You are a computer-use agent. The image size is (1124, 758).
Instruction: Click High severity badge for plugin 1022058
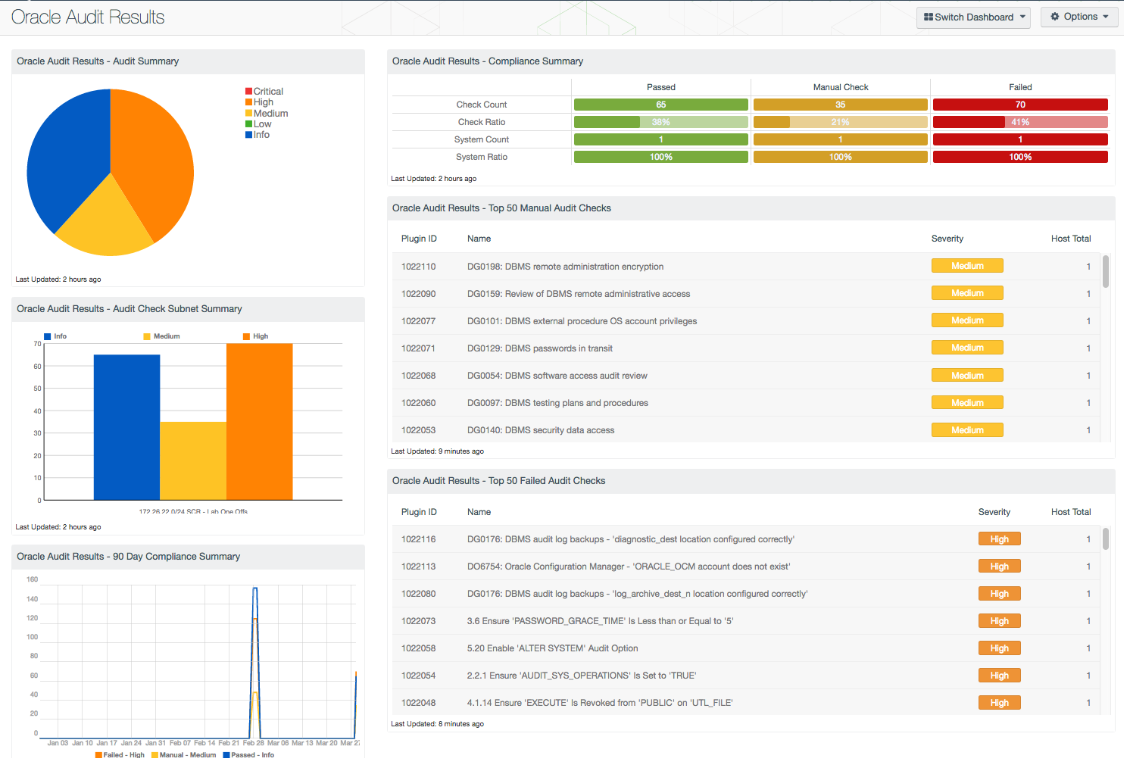point(999,648)
